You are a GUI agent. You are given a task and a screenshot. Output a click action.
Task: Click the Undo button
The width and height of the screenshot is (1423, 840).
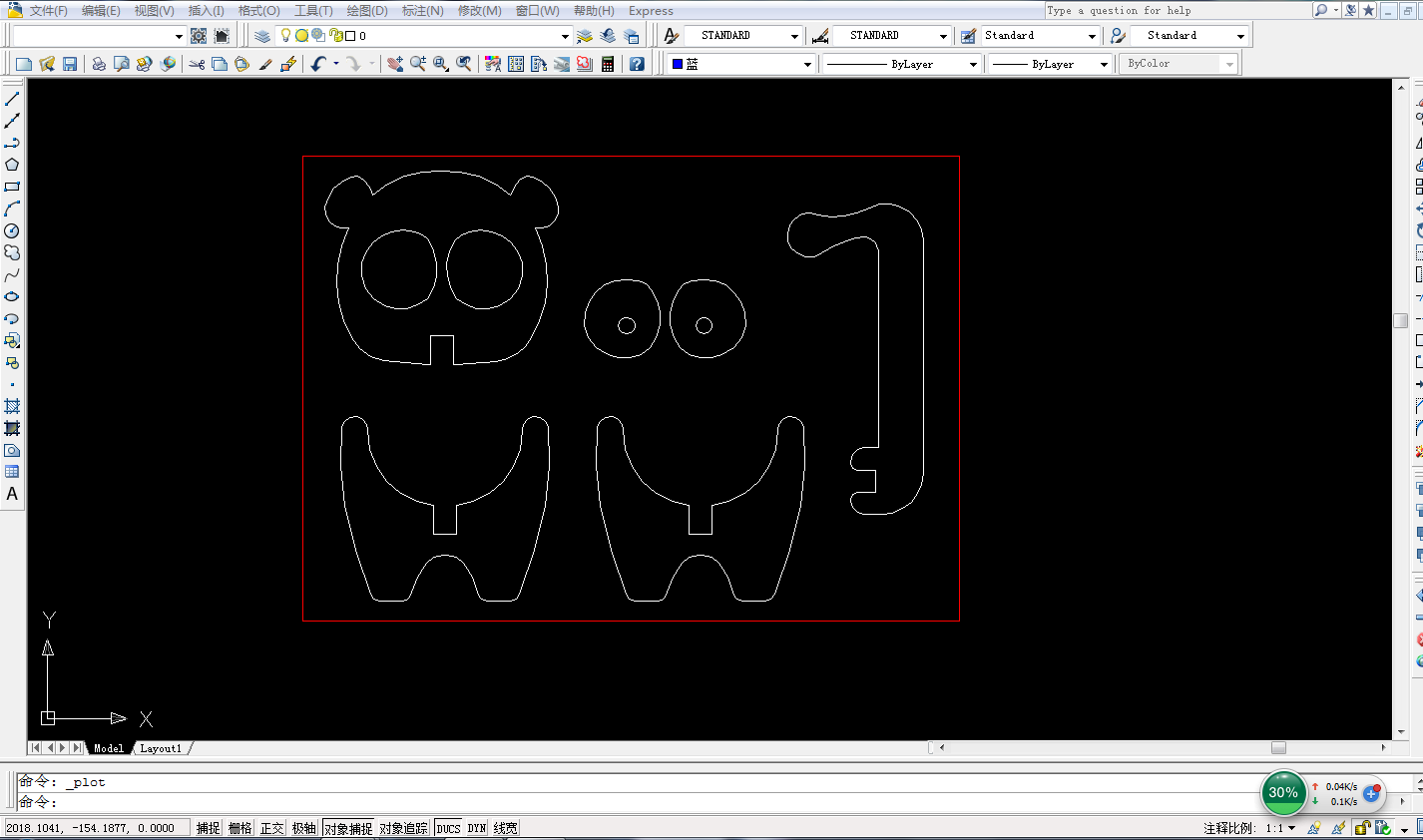pyautogui.click(x=318, y=65)
